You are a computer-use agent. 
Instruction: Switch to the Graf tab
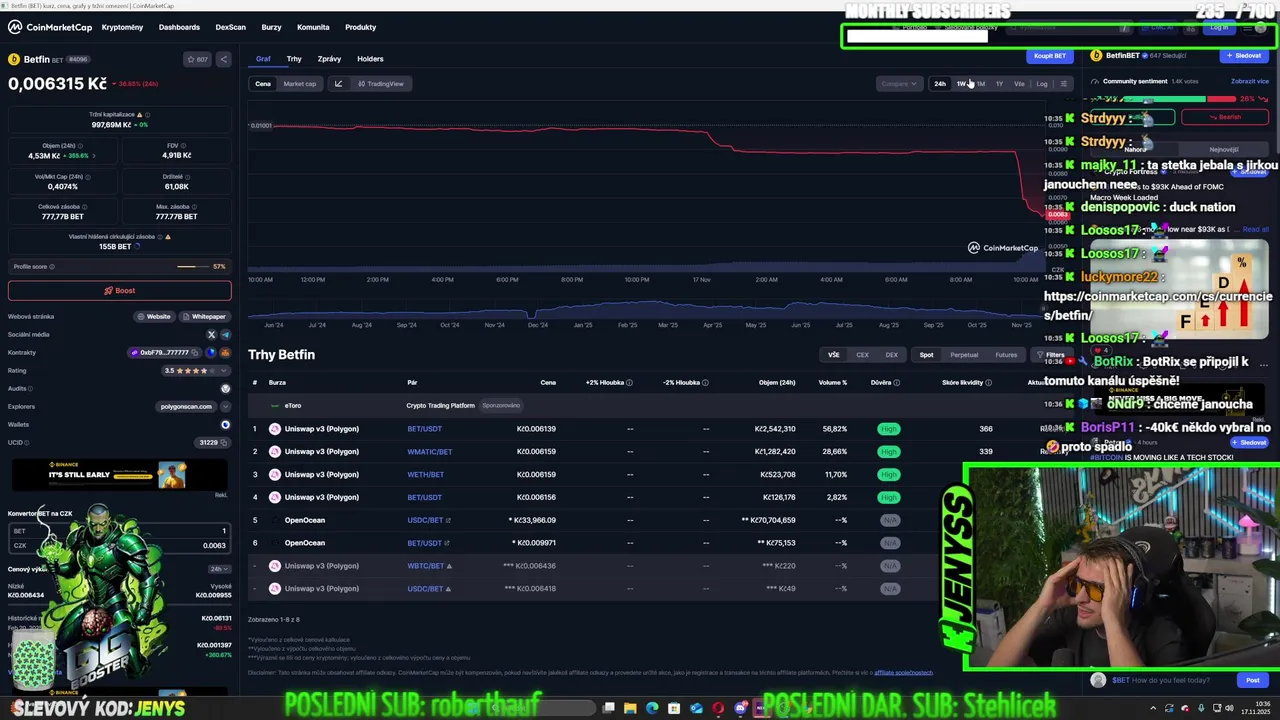point(263,59)
